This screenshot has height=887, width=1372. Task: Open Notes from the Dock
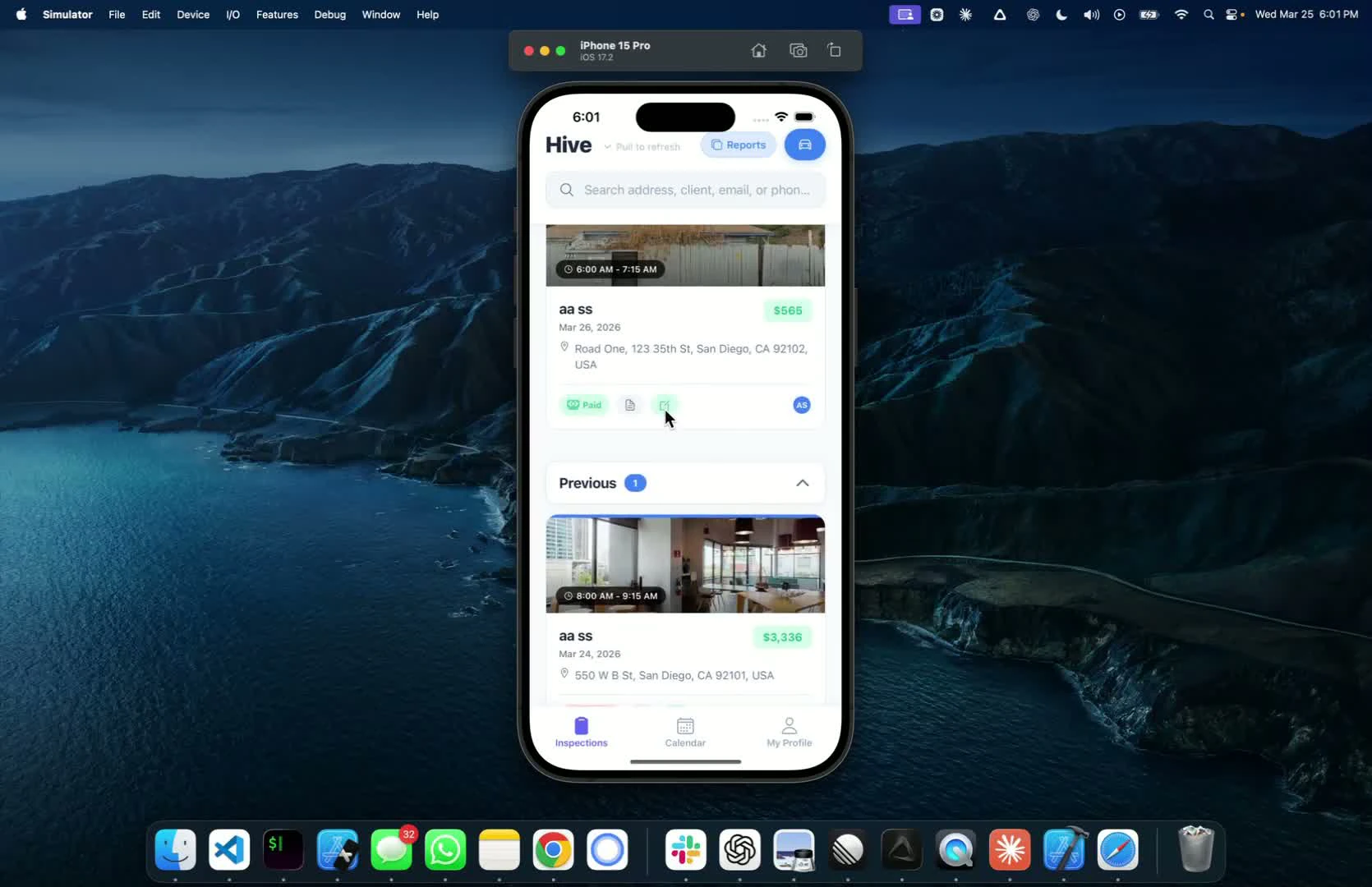[x=500, y=849]
